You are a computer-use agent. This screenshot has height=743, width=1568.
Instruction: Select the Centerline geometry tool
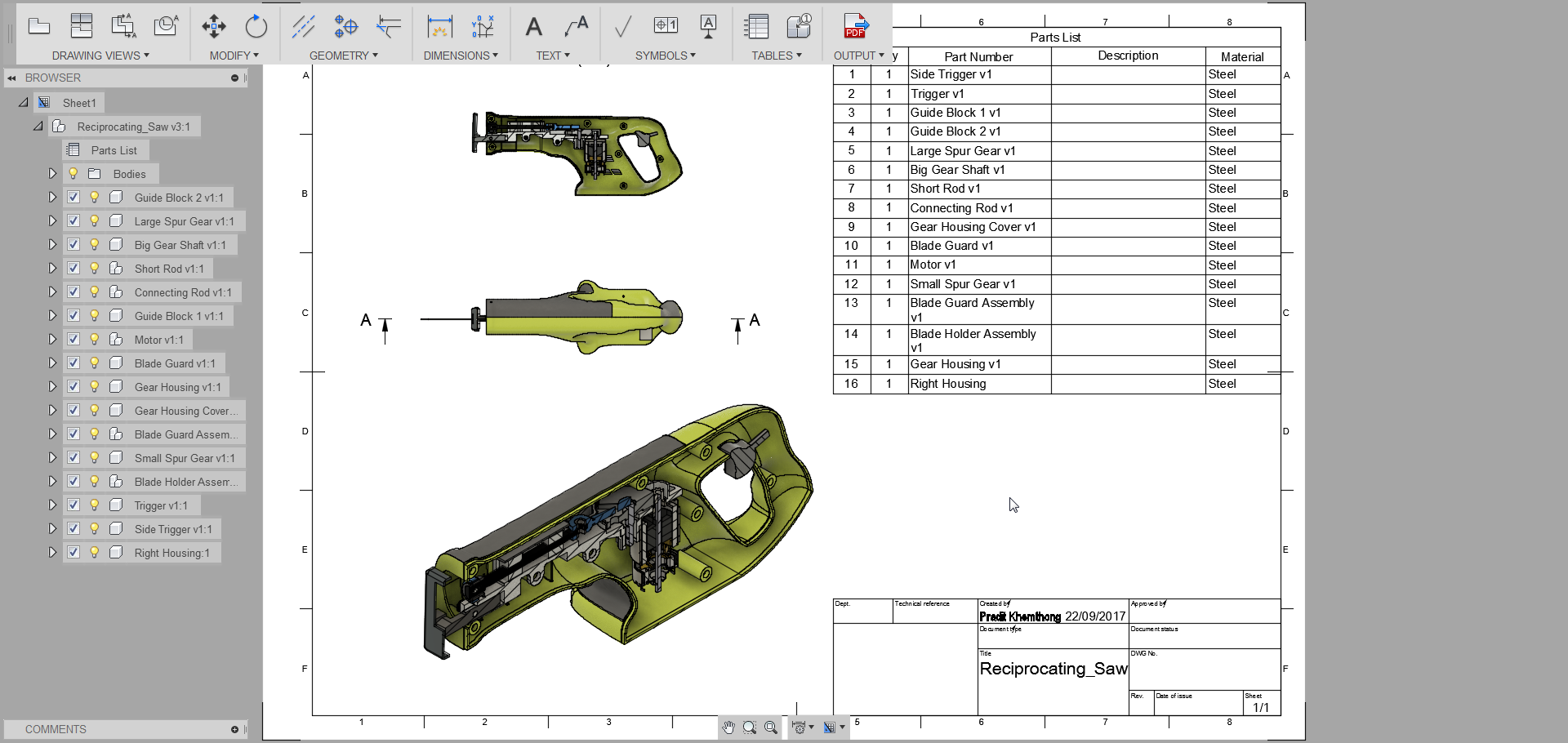[304, 27]
